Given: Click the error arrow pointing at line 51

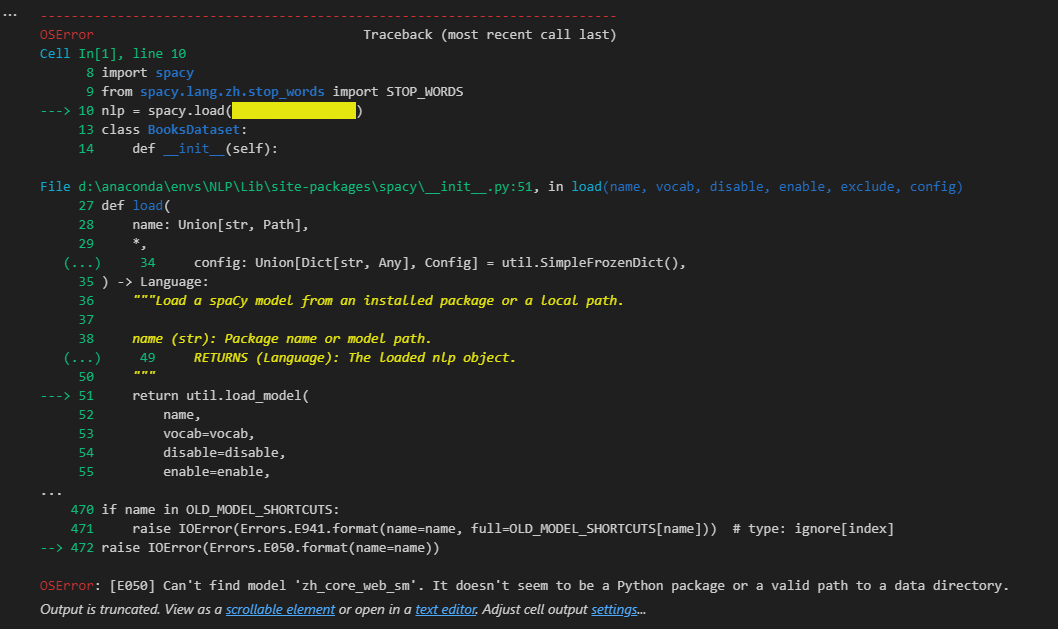Looking at the screenshot, I should coord(56,395).
